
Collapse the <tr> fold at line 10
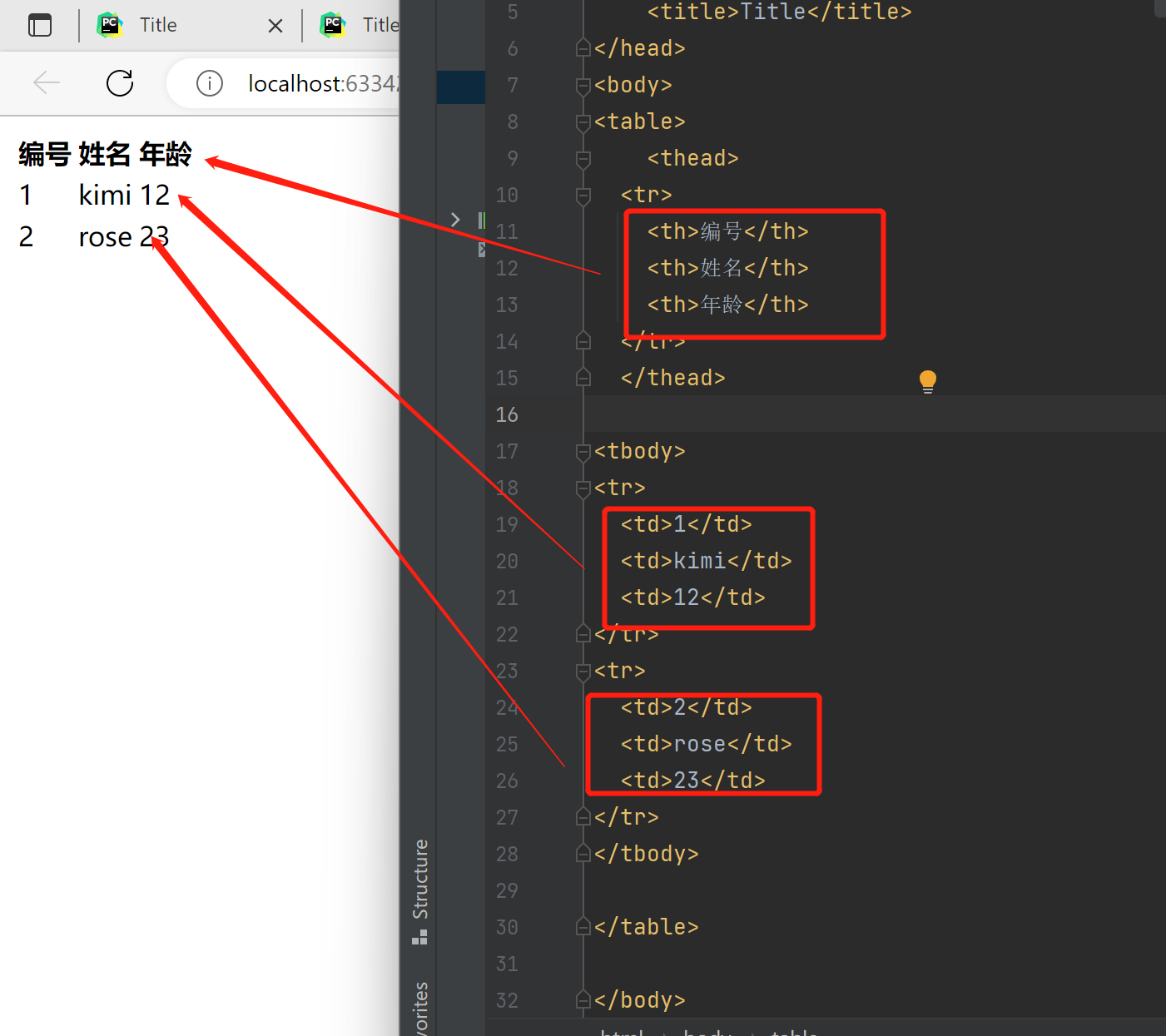click(x=583, y=195)
